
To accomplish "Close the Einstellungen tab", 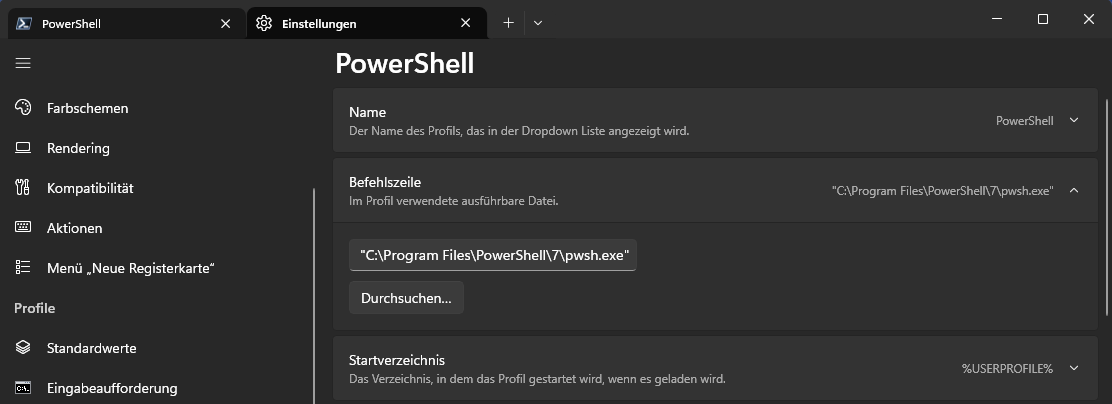I will (x=465, y=23).
